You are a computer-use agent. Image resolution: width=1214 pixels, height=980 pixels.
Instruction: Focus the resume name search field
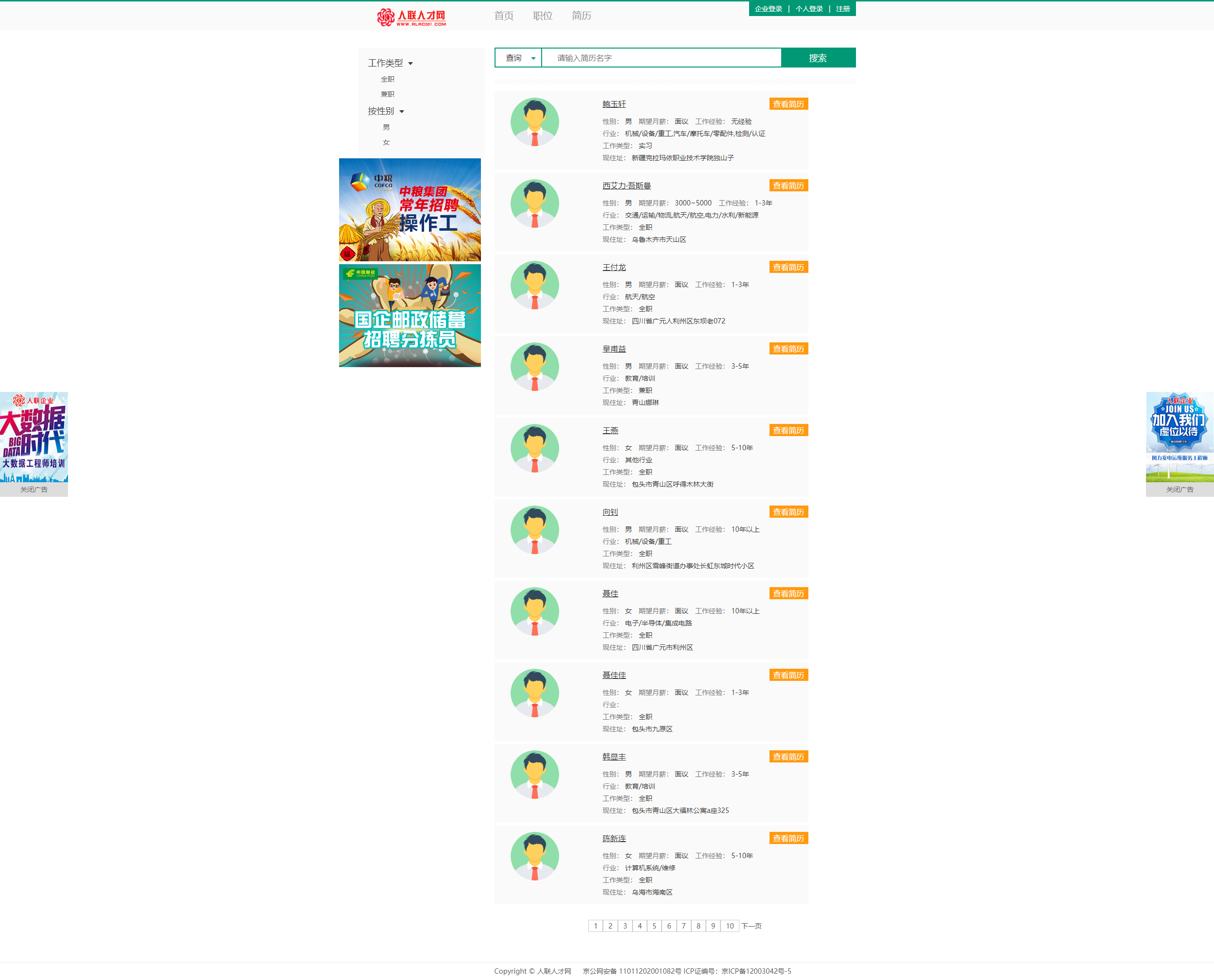[x=661, y=58]
